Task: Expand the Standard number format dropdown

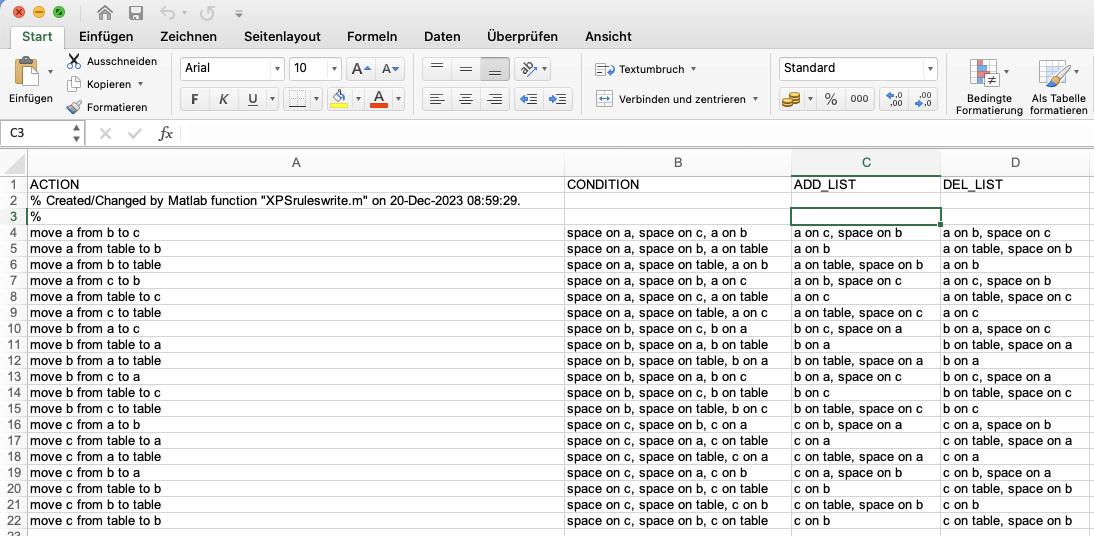Action: tap(930, 69)
